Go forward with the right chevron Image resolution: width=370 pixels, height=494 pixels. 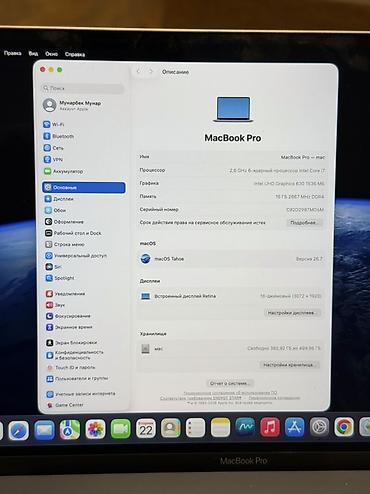151,72
